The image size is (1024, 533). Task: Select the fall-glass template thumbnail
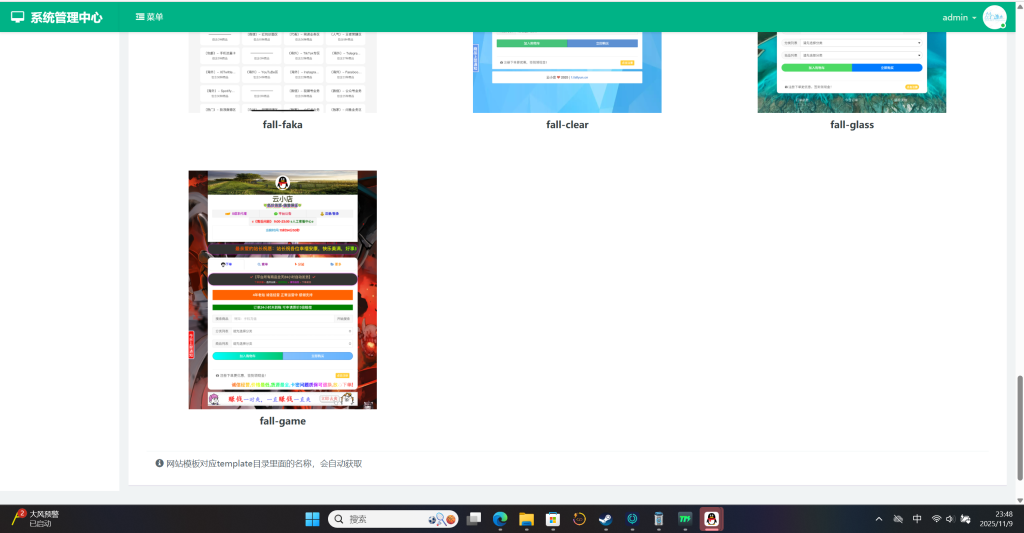click(x=852, y=72)
